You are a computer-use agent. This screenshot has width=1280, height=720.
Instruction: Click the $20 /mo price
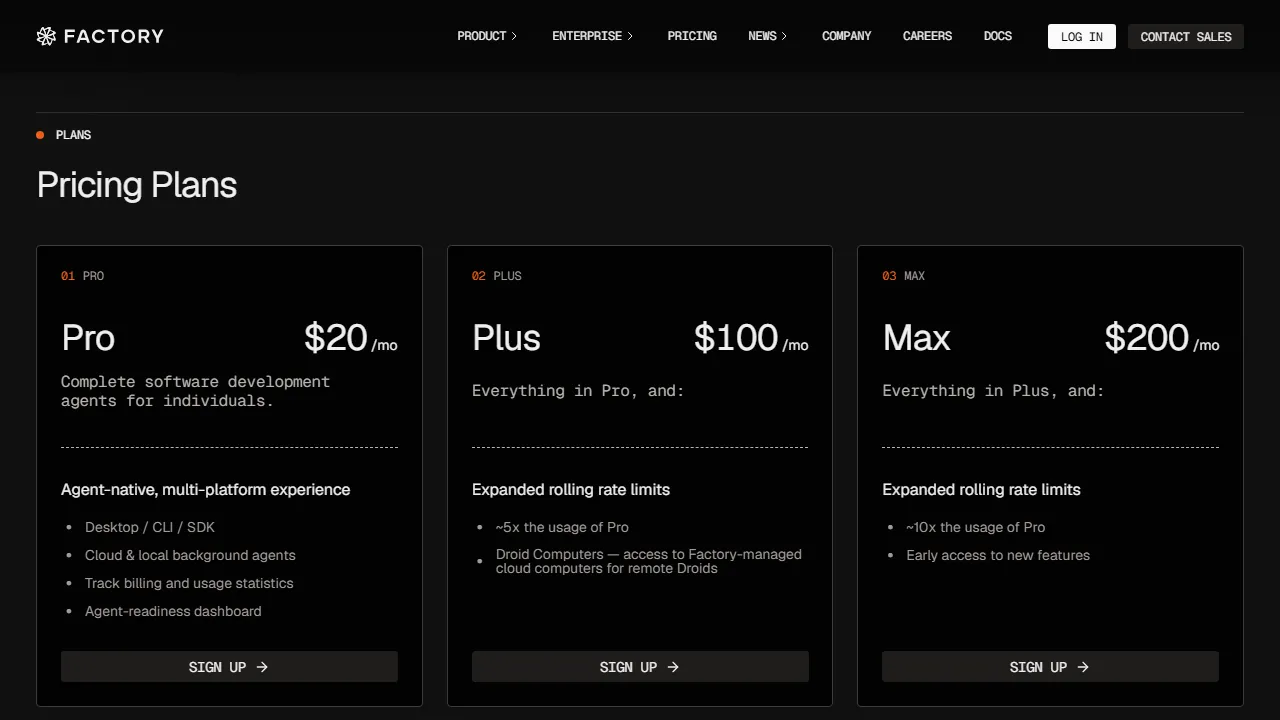pos(351,338)
